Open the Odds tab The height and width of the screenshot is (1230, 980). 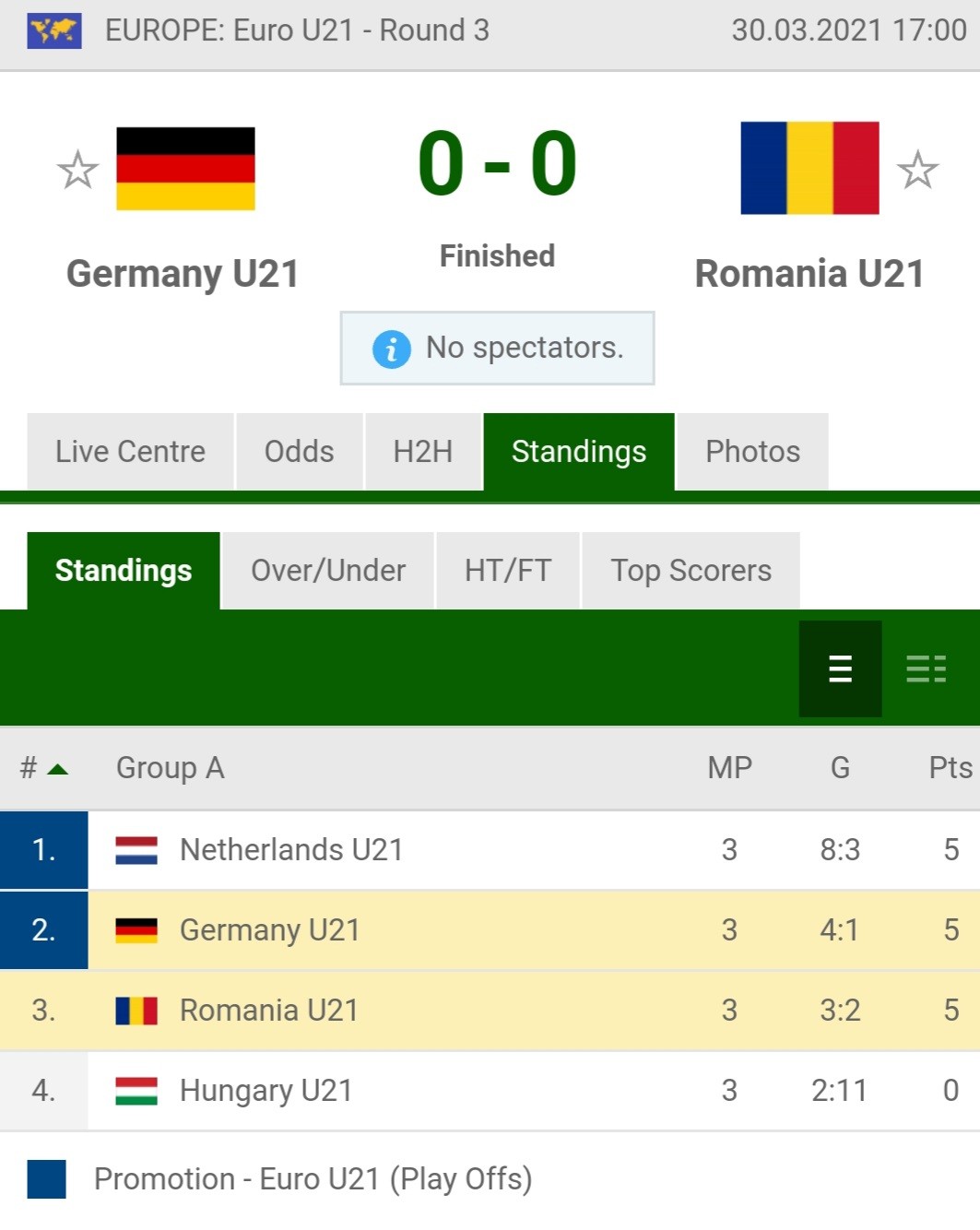click(x=300, y=452)
